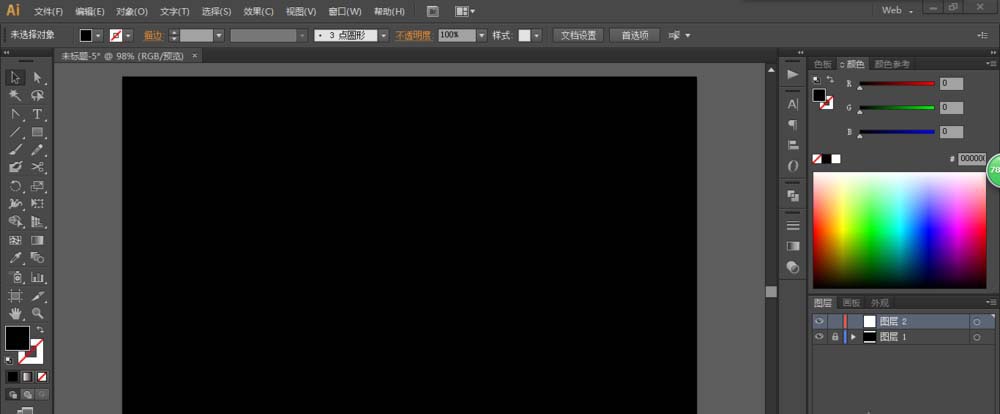Select the Symbol Sprayer tool
1000x414 pixels.
click(x=15, y=277)
